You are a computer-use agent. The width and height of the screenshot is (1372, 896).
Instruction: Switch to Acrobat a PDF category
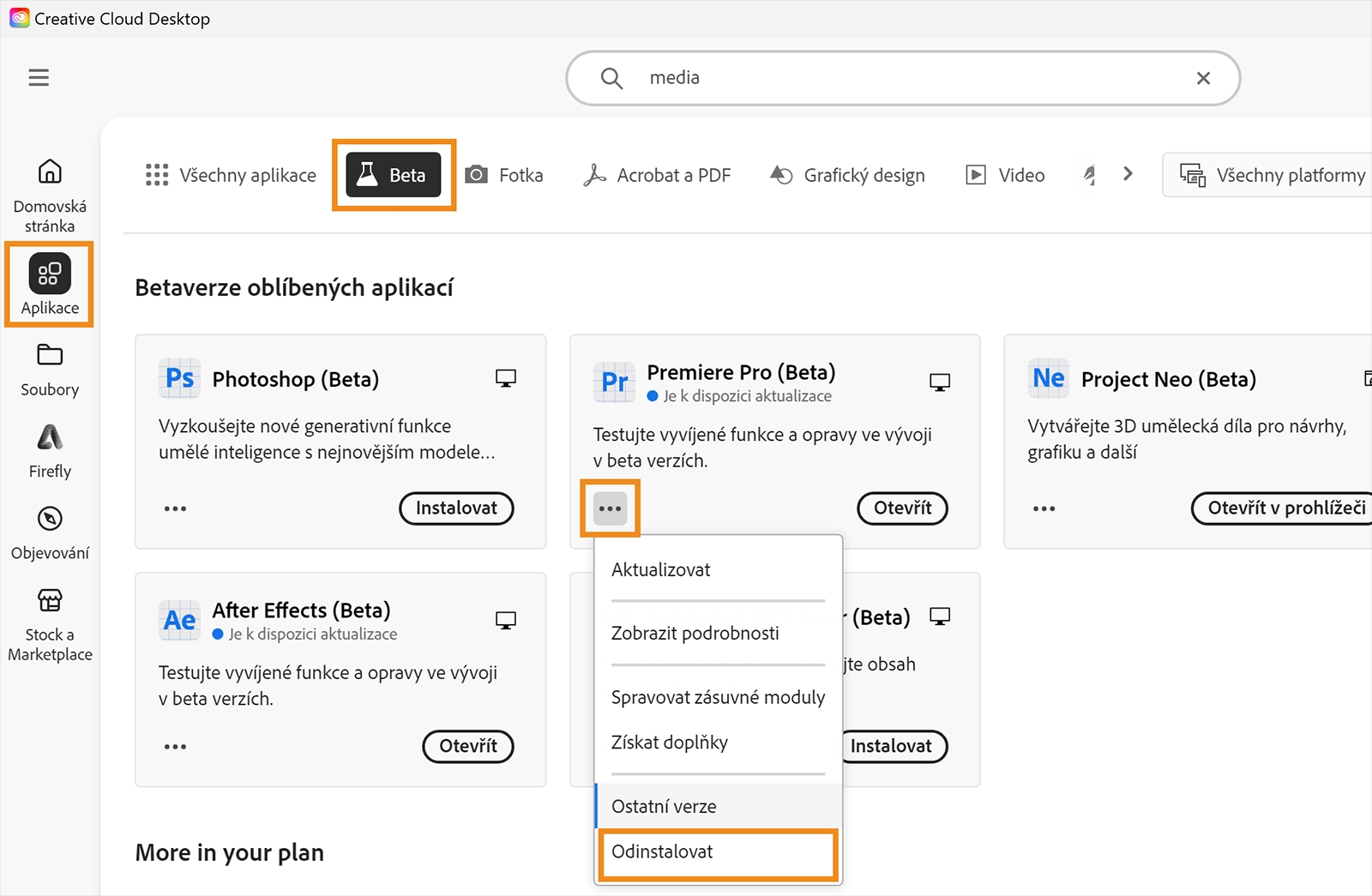(x=657, y=175)
